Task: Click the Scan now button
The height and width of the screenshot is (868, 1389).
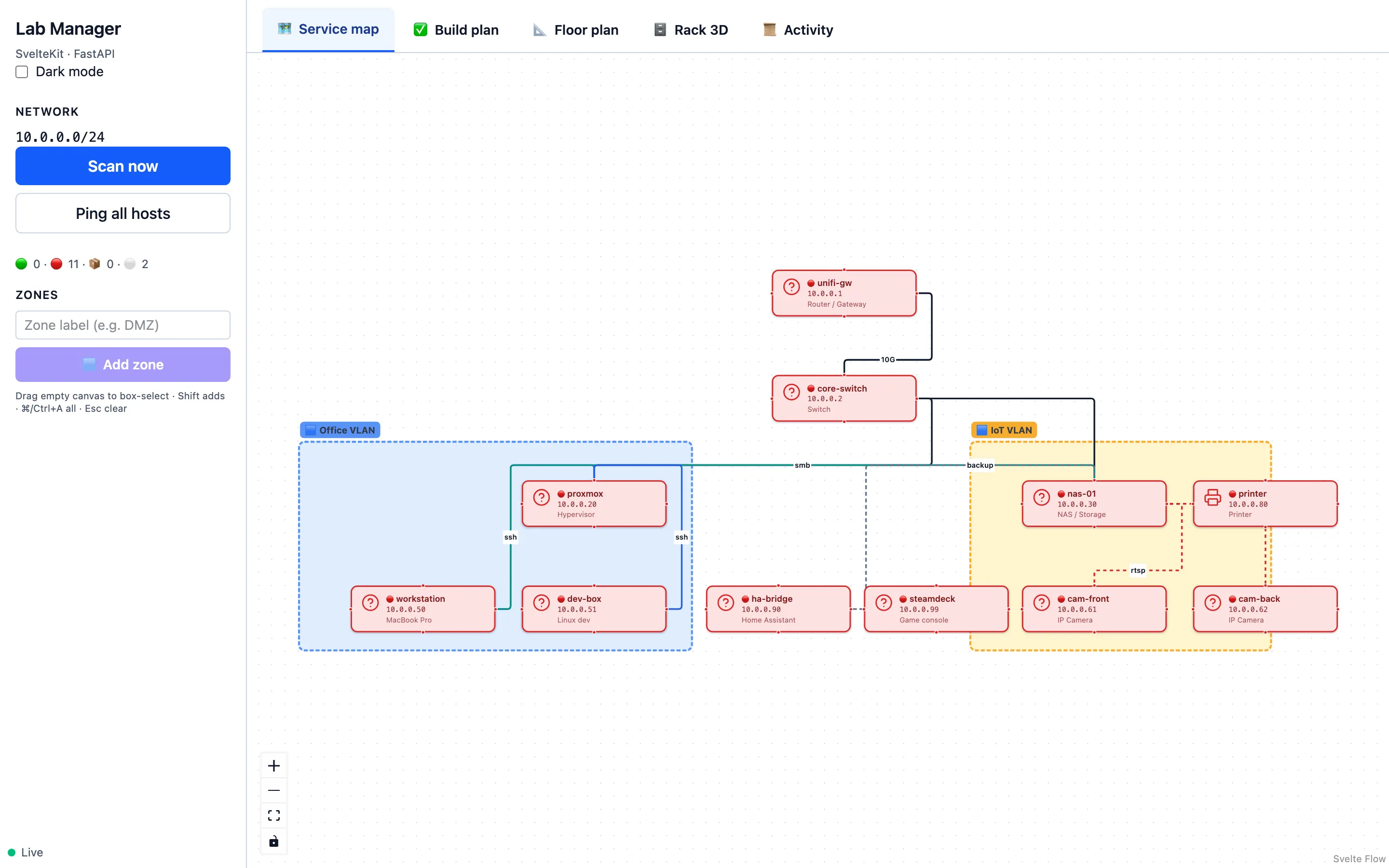Action: [123, 166]
